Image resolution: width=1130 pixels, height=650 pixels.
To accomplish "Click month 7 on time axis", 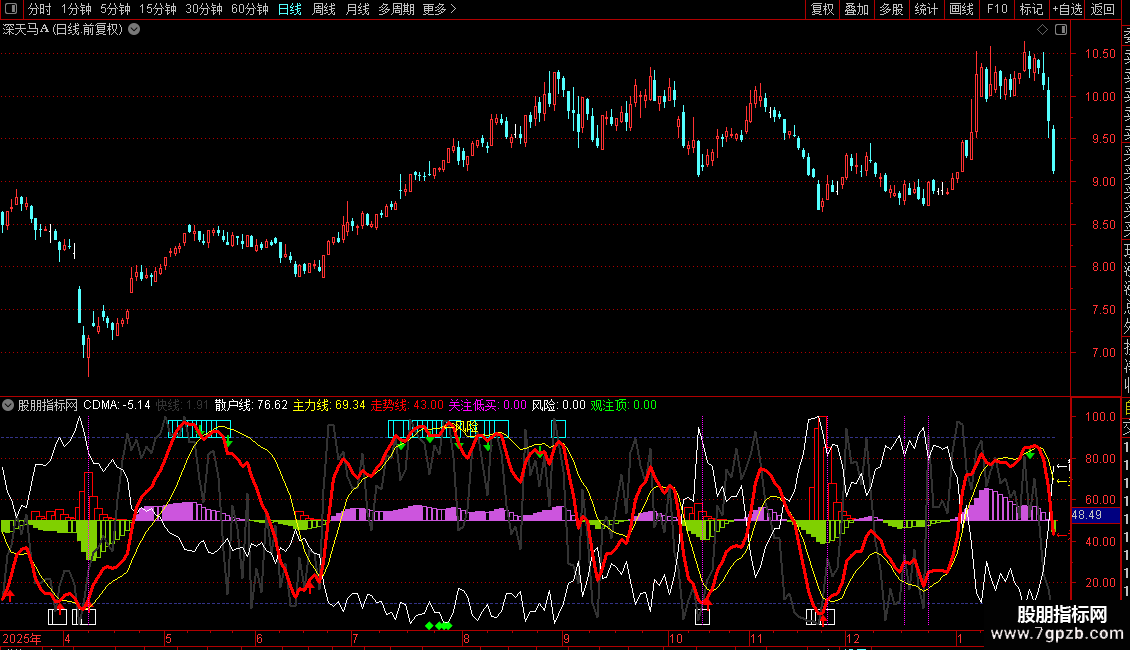I will tap(355, 638).
